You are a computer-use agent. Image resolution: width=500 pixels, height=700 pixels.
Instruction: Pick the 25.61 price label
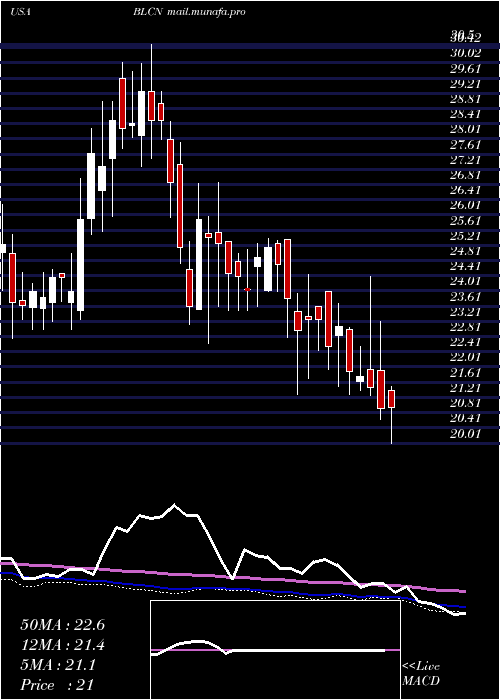pos(466,221)
